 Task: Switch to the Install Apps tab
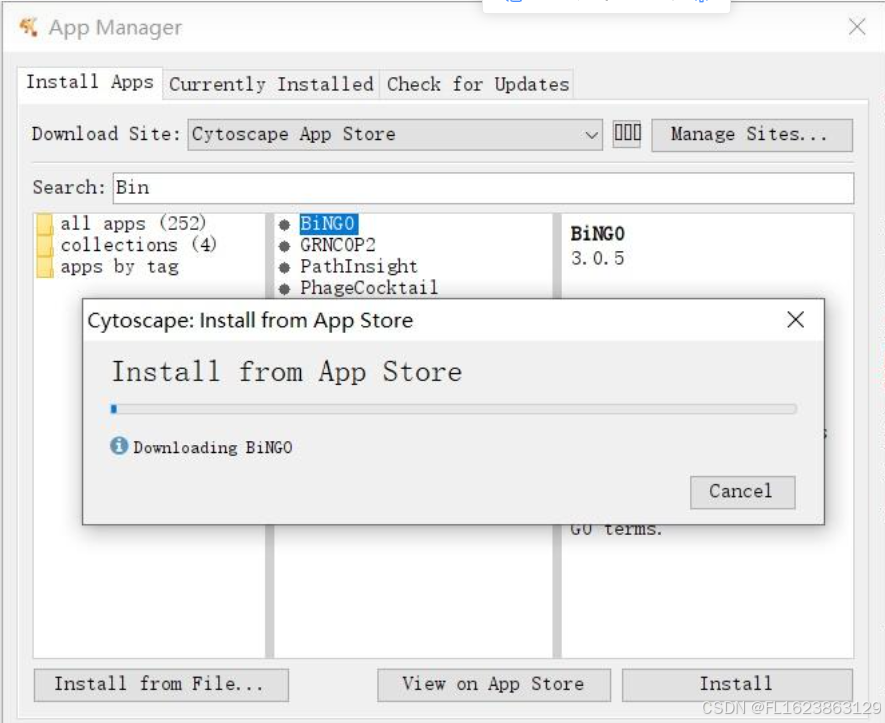click(90, 82)
